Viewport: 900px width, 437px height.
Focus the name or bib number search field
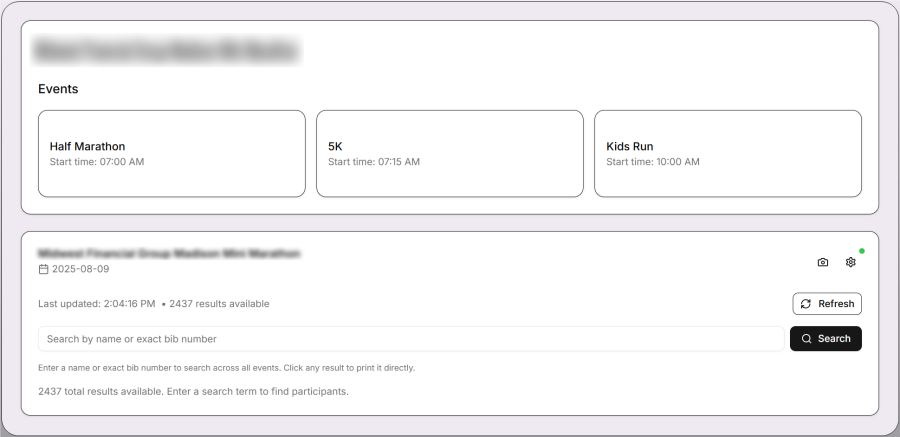click(x=410, y=339)
